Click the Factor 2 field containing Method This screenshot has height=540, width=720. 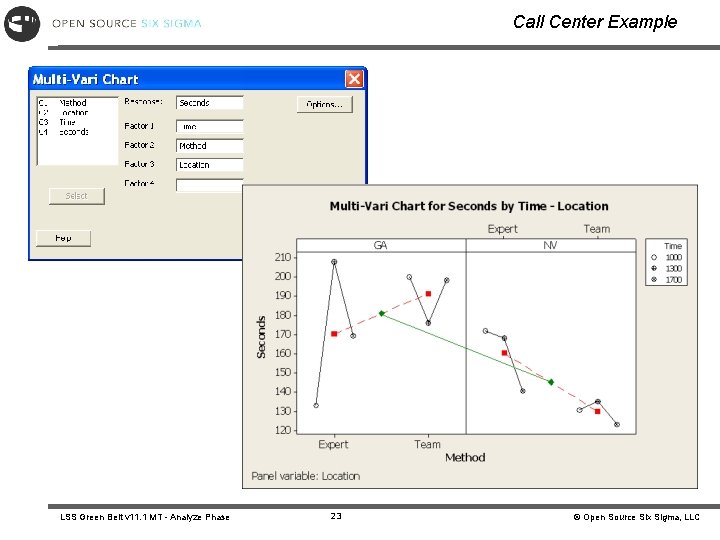pos(210,146)
